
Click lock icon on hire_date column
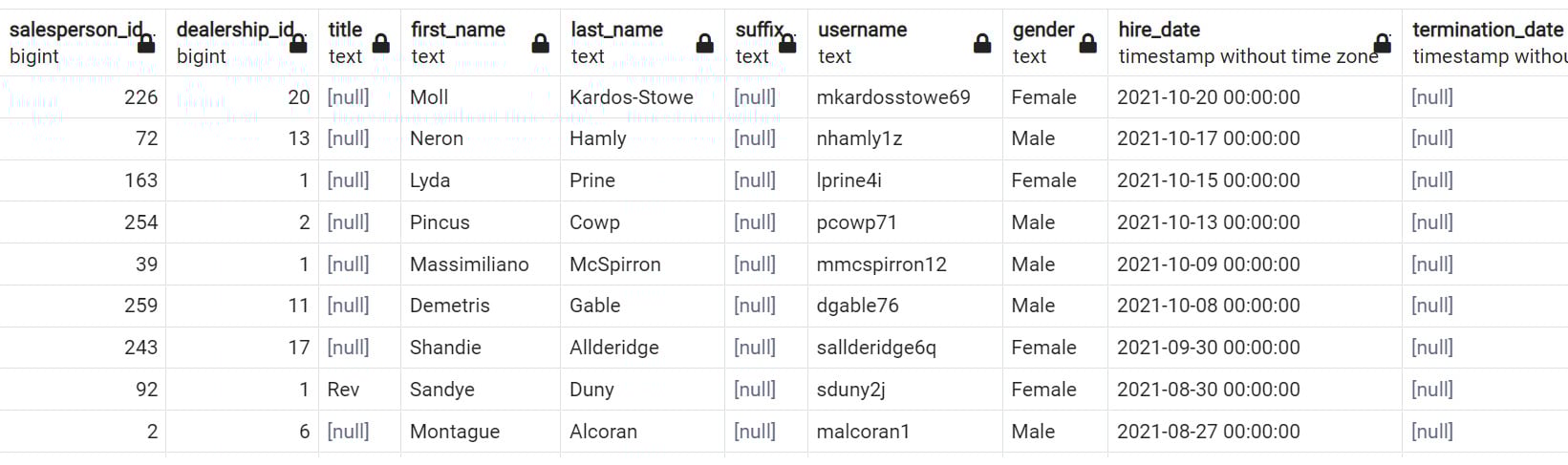point(1383,43)
